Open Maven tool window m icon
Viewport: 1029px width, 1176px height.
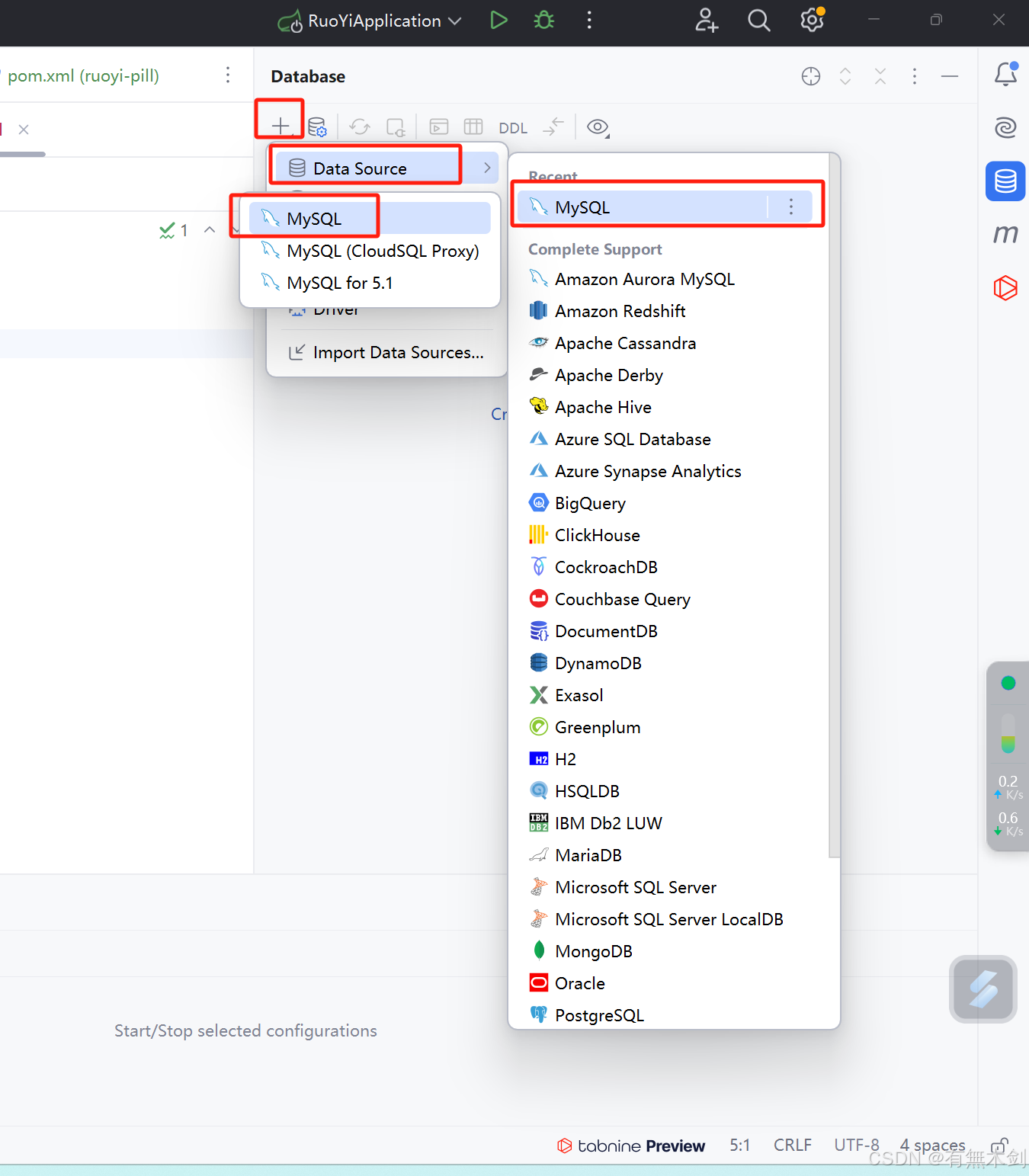click(1006, 233)
